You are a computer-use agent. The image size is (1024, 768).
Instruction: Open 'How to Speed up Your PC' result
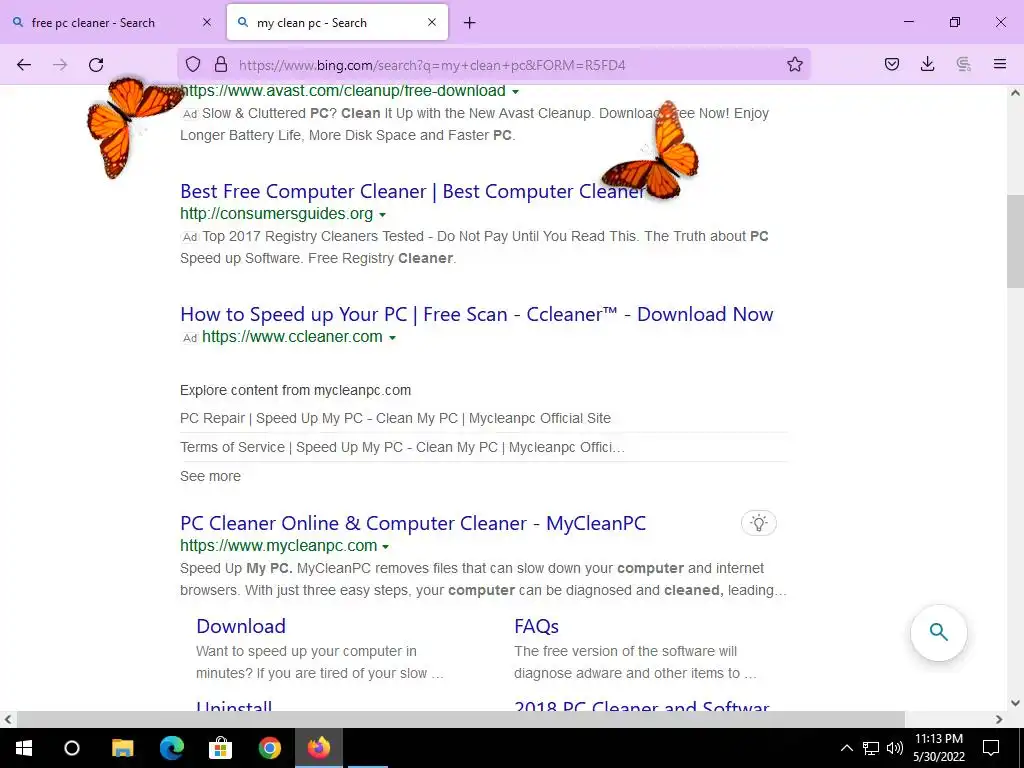(x=477, y=314)
